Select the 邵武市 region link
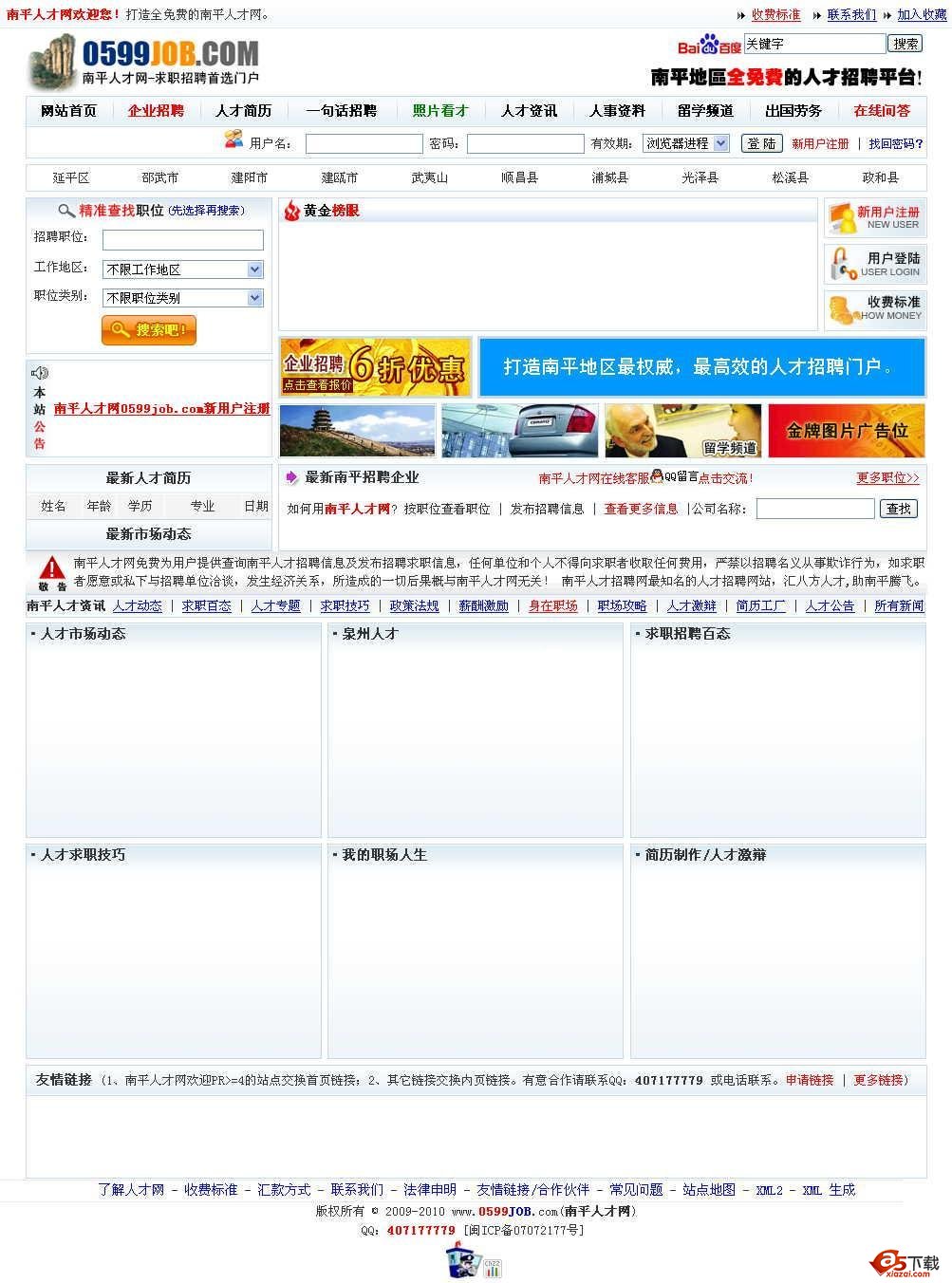952x1283 pixels. (x=159, y=177)
